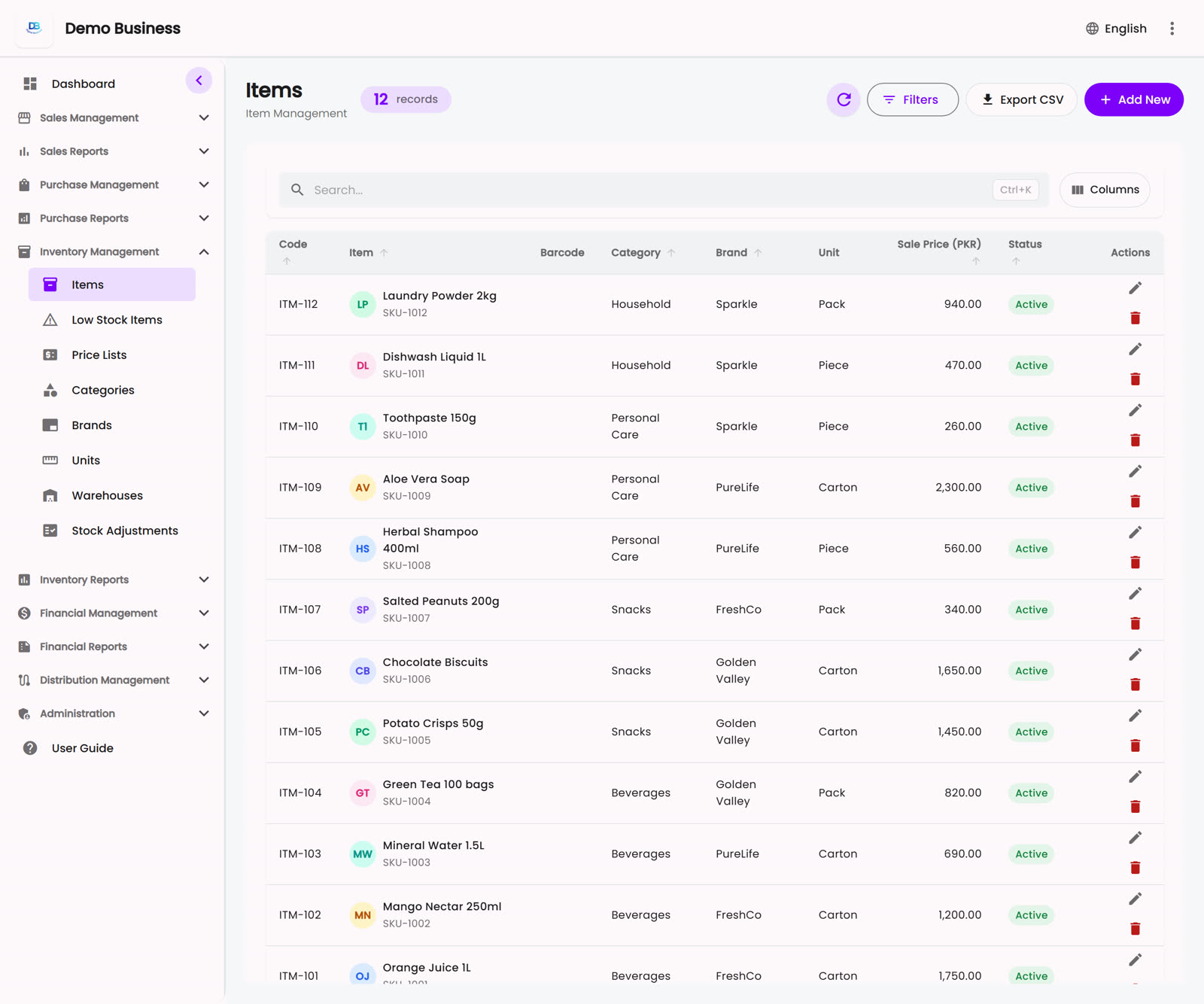Edit the Toothpaste 150g row
The width and height of the screenshot is (1204, 1004).
point(1135,410)
